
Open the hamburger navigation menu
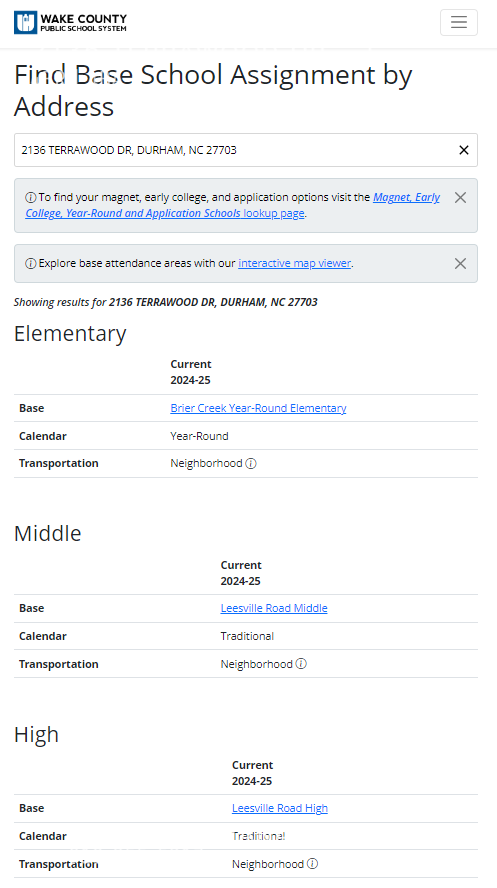point(459,23)
